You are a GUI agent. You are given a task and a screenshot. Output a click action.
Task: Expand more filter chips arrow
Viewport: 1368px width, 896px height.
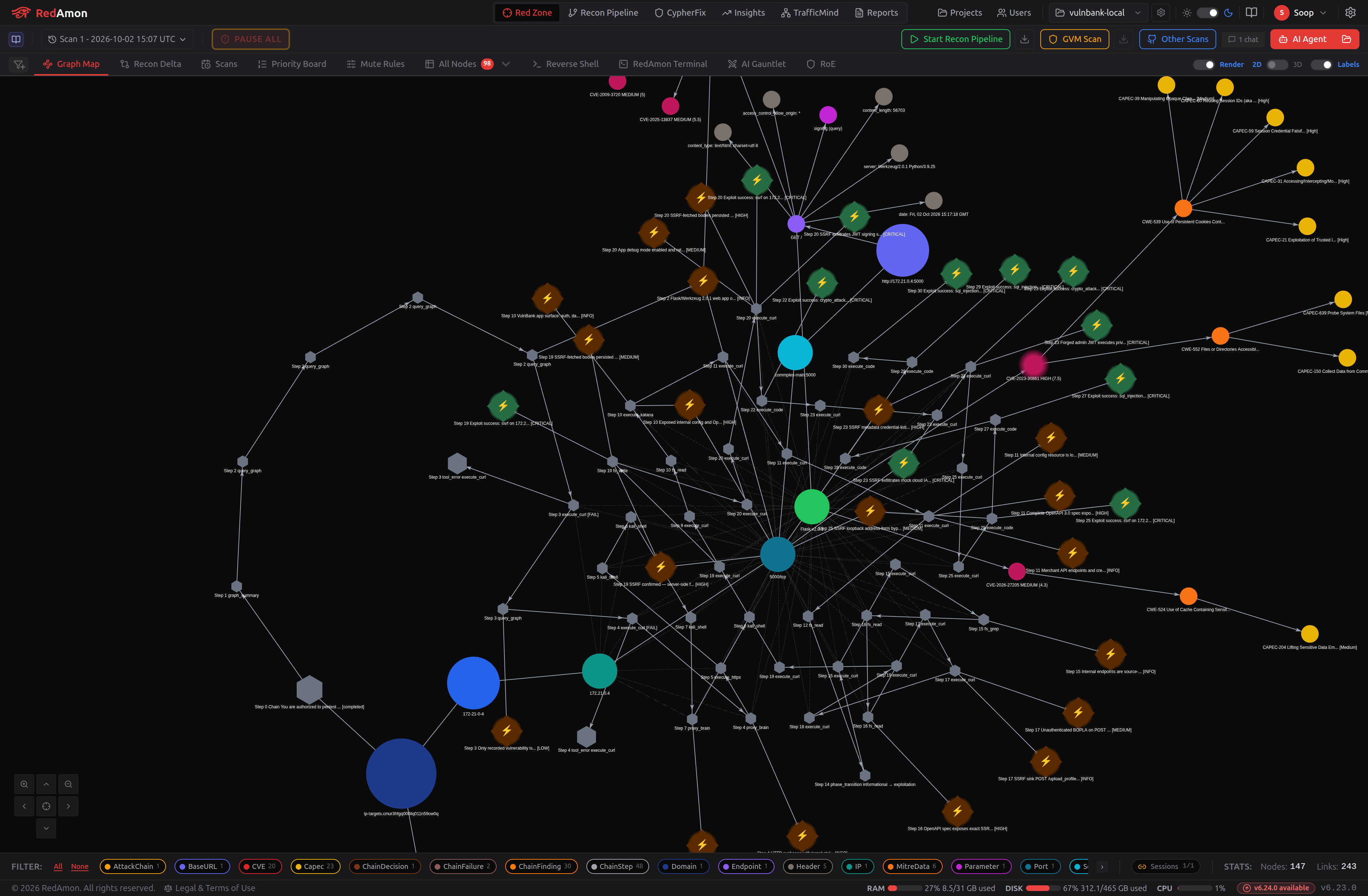coord(1102,867)
